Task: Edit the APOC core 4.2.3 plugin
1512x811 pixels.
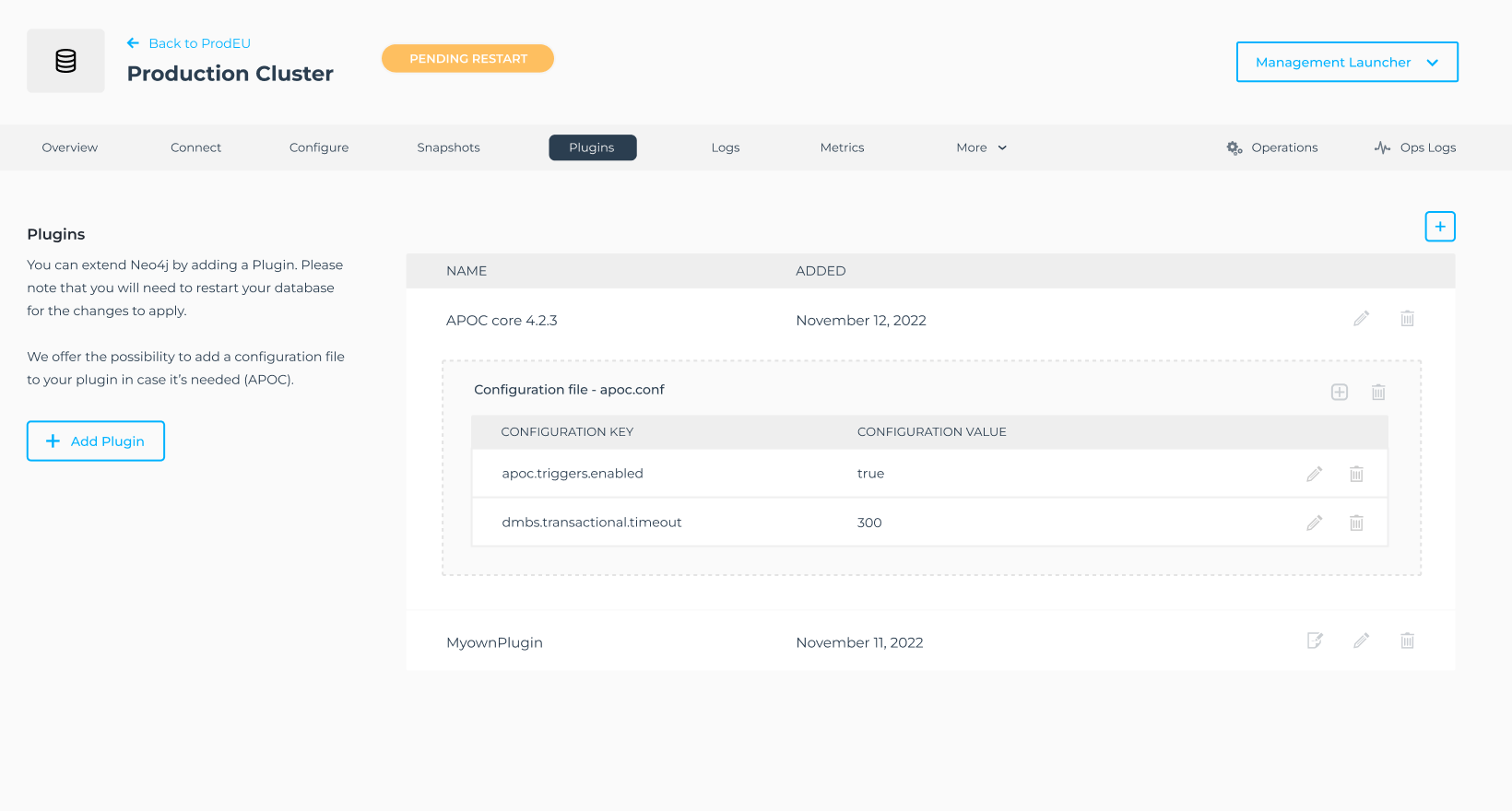Action: point(1361,319)
